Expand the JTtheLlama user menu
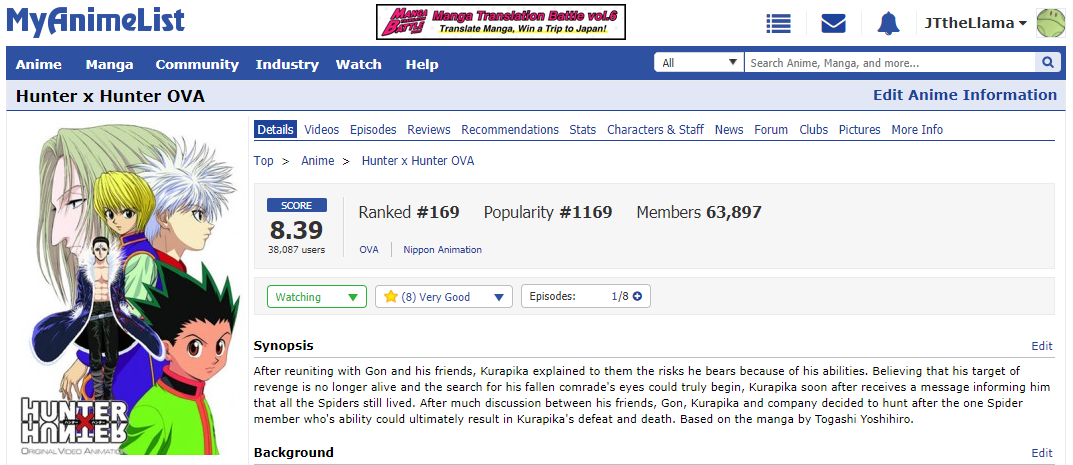The height and width of the screenshot is (465, 1073). tap(975, 23)
